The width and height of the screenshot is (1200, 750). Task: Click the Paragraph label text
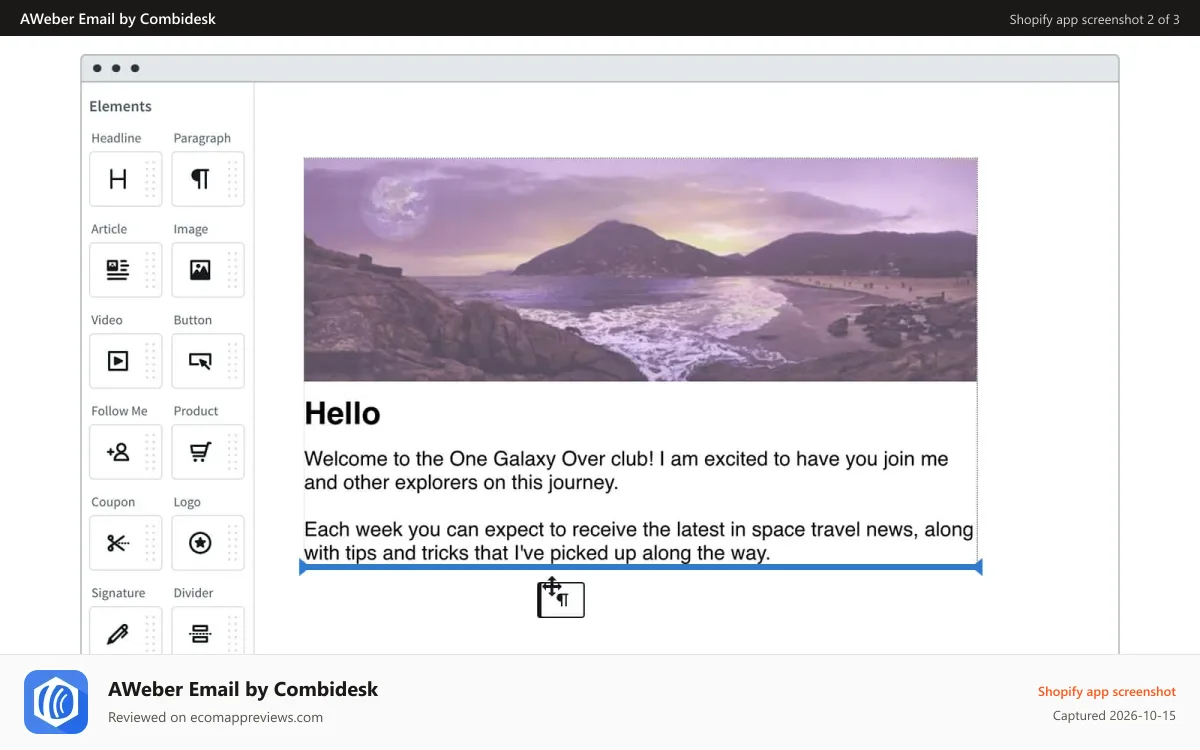click(x=202, y=138)
